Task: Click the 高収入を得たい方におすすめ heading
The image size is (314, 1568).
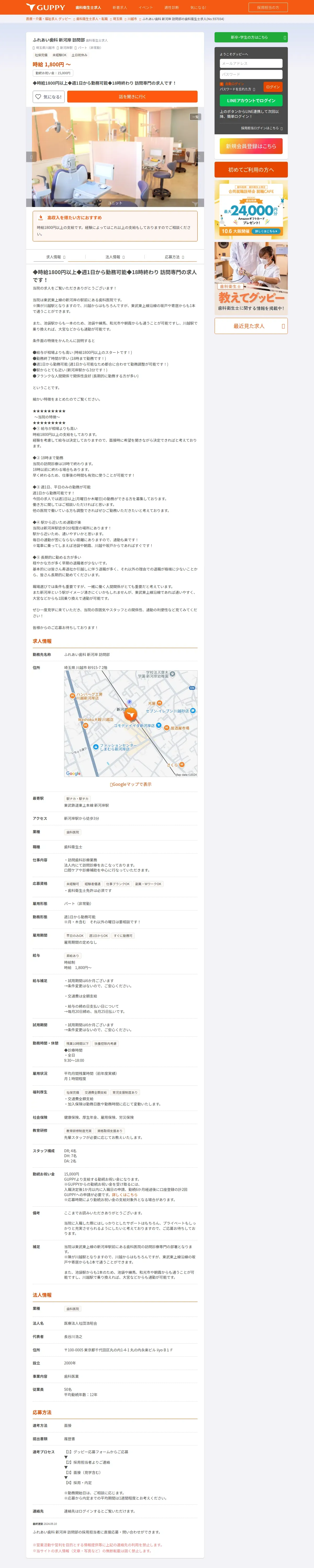Action: coord(74,217)
